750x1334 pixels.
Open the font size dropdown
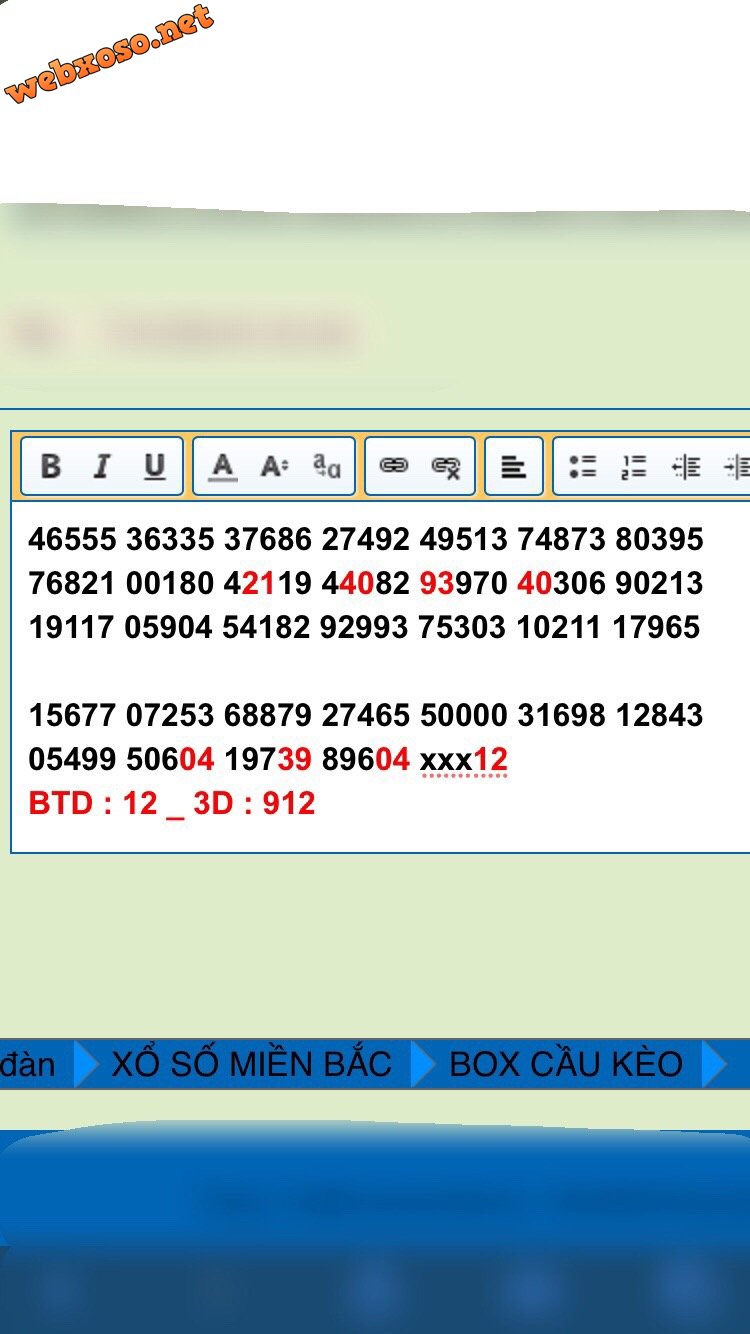tap(274, 466)
